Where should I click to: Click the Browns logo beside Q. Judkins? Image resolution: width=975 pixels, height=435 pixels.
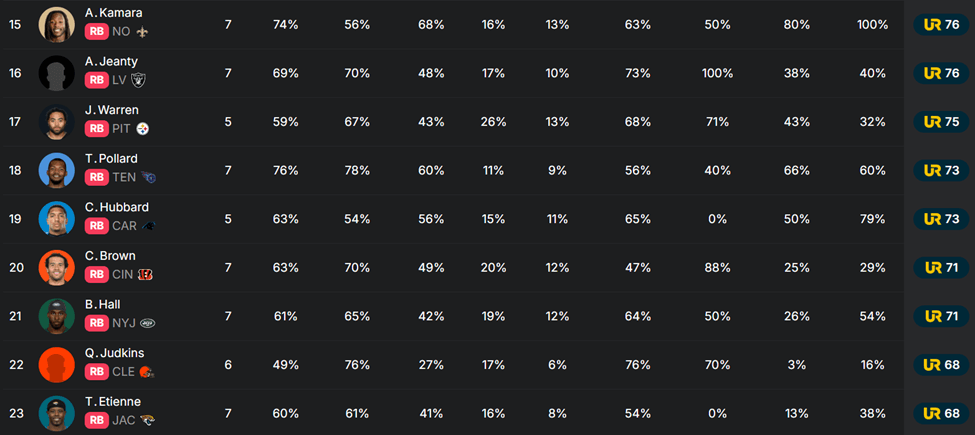(x=148, y=371)
